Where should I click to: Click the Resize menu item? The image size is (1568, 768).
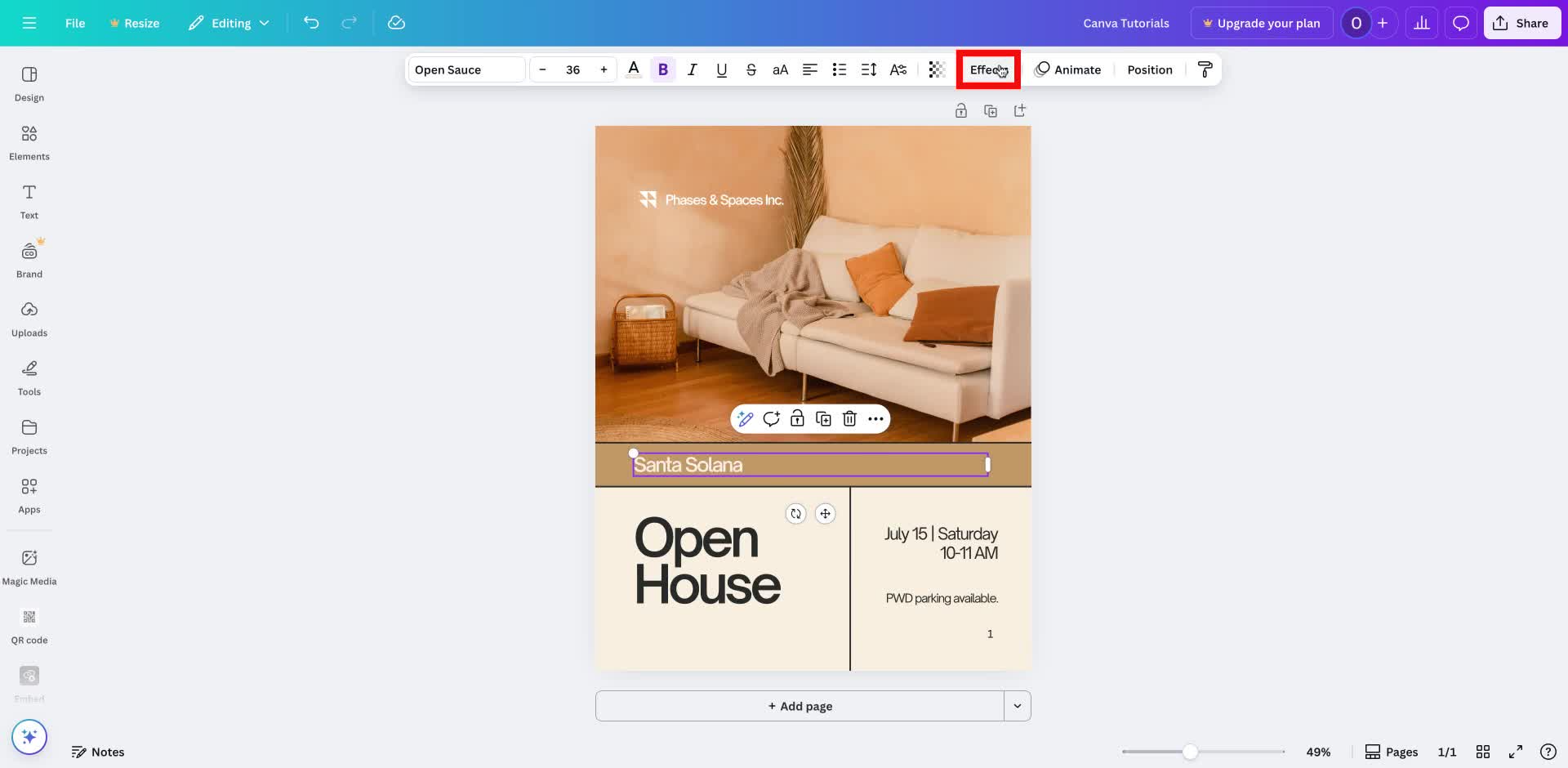(x=134, y=23)
